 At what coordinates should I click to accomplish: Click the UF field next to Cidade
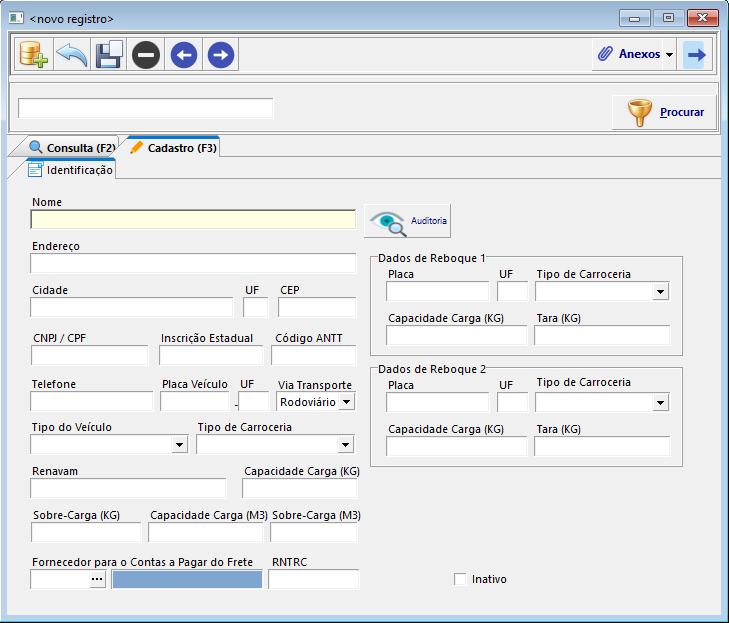coord(255,307)
